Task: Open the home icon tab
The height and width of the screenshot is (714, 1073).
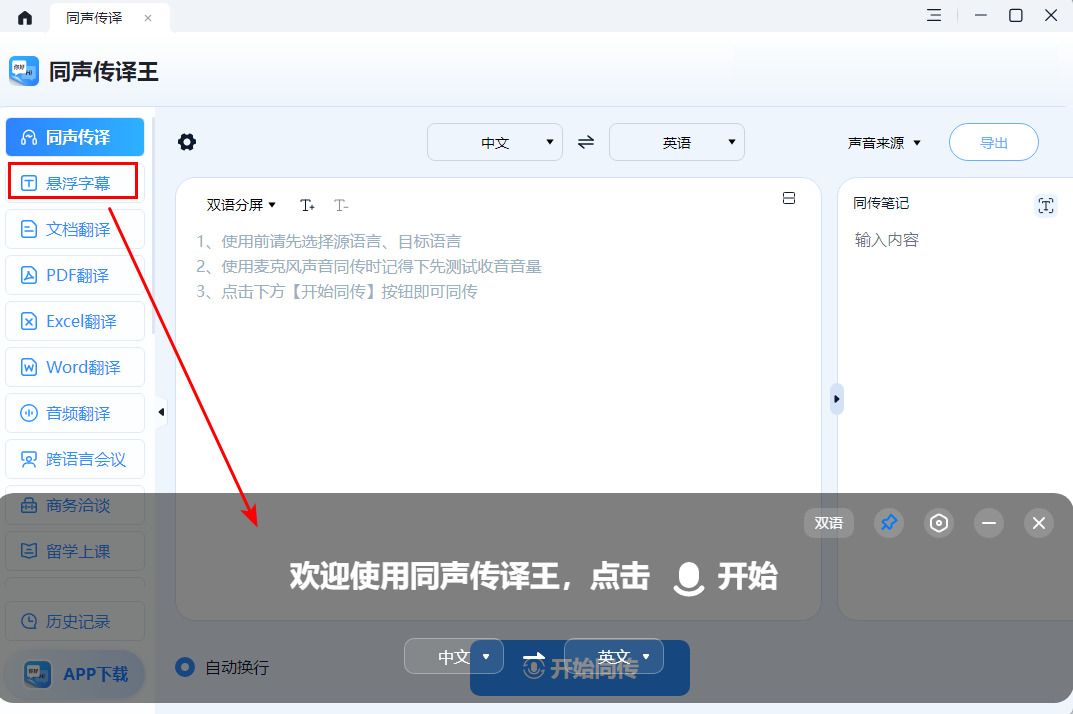Action: point(25,17)
